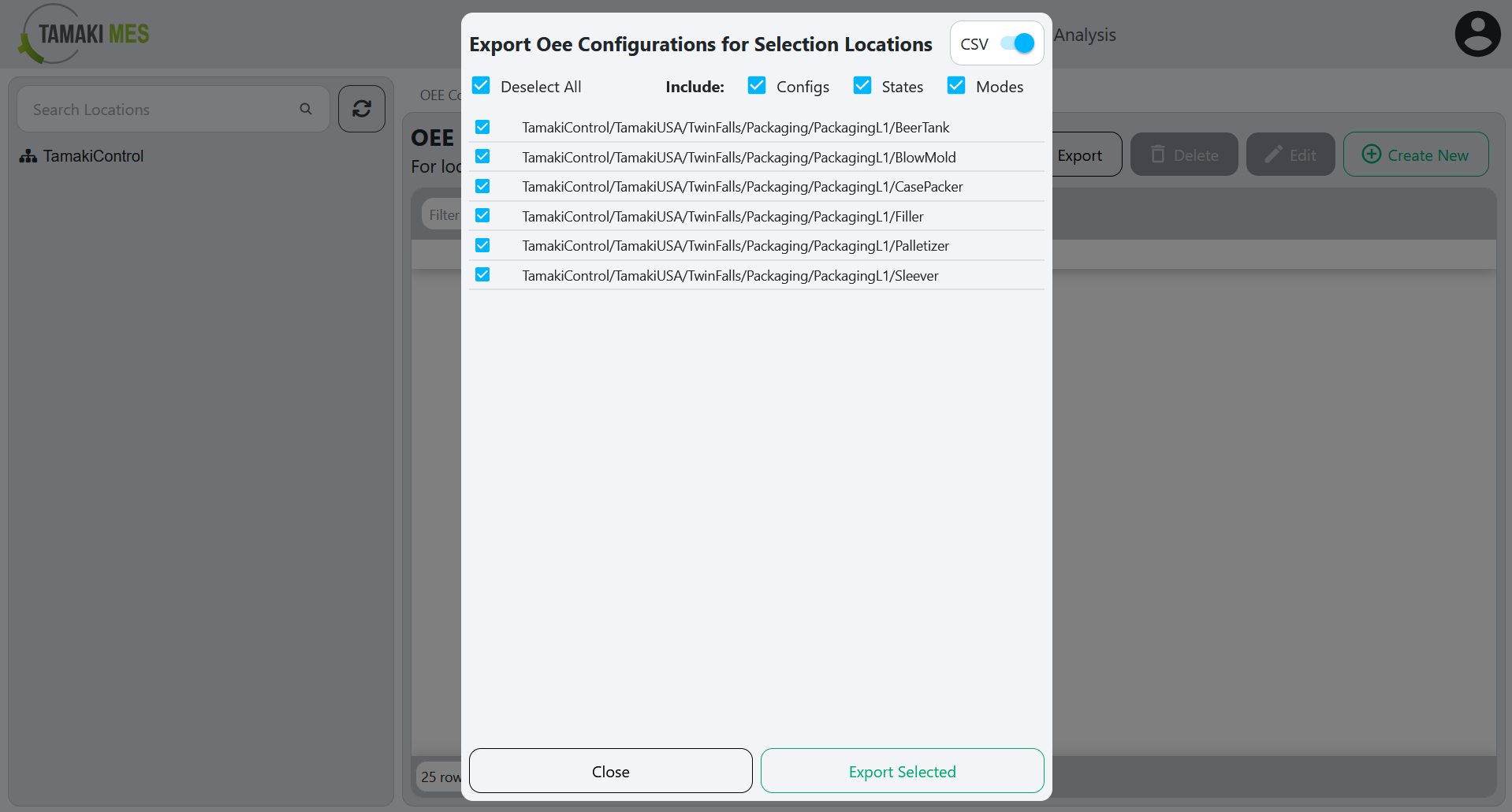Click the trash icon on the Delete button
The height and width of the screenshot is (812, 1512).
(x=1158, y=155)
